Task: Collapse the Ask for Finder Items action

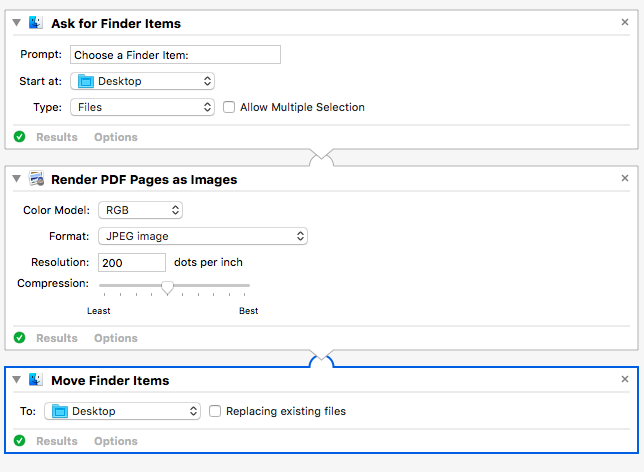Action: (17, 23)
